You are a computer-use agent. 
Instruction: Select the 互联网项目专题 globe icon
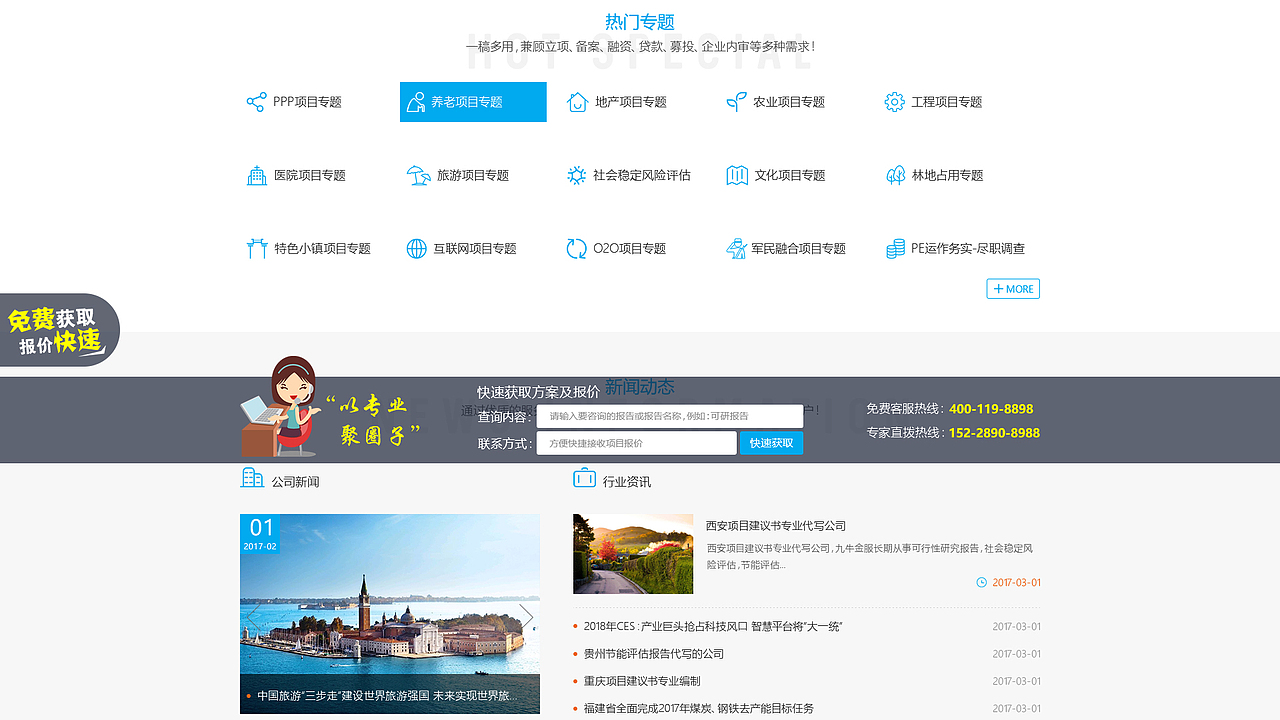[416, 248]
